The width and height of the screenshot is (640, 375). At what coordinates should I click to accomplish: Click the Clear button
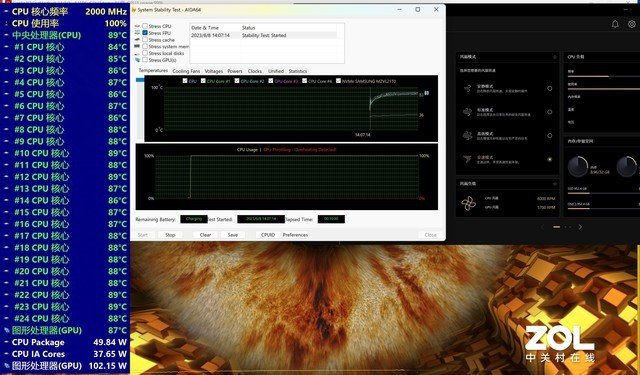205,235
